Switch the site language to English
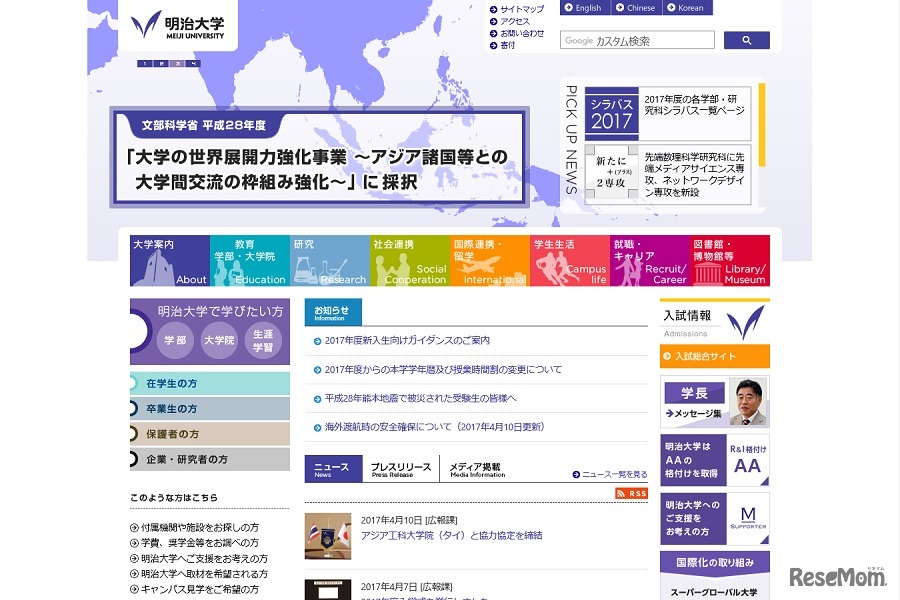900x600 pixels. click(586, 8)
